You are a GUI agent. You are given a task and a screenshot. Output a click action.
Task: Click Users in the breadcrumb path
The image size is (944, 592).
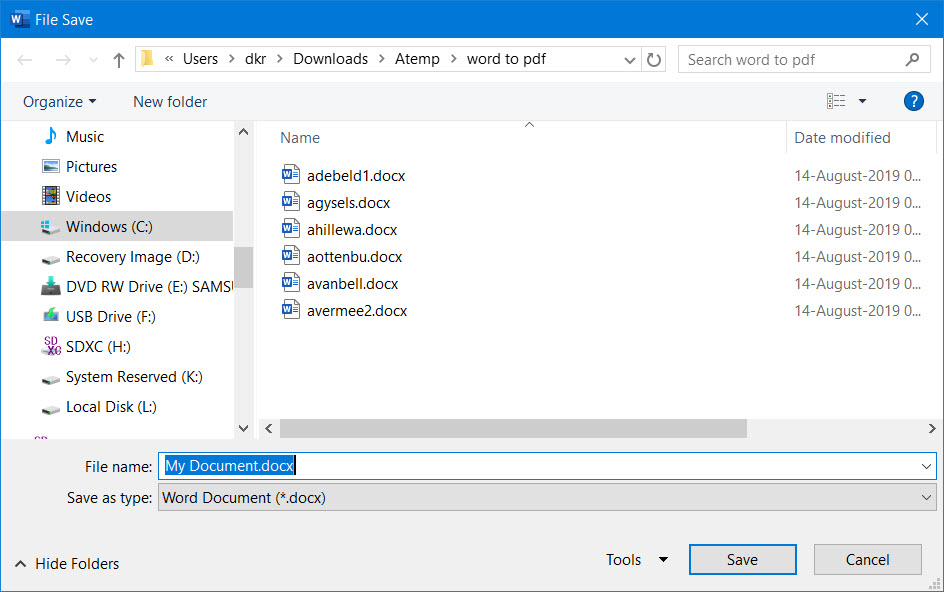[x=200, y=59]
